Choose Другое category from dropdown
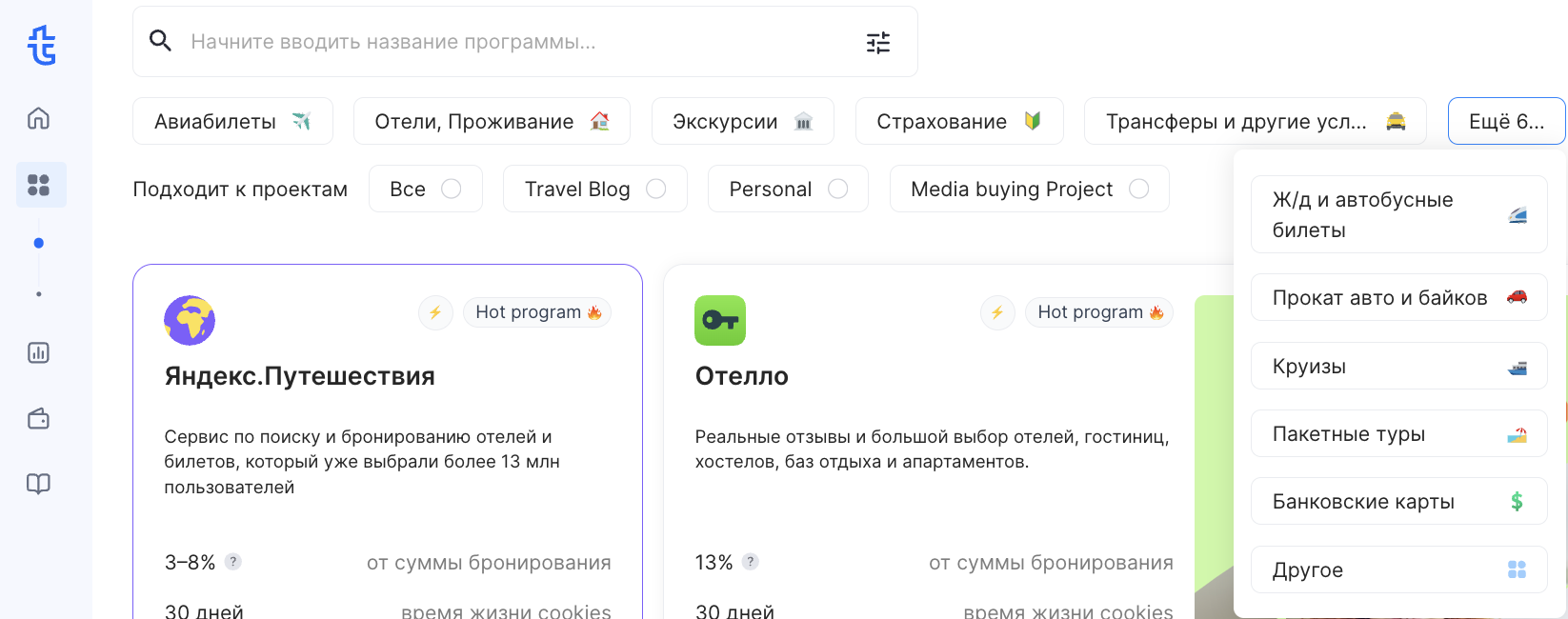 [1398, 569]
